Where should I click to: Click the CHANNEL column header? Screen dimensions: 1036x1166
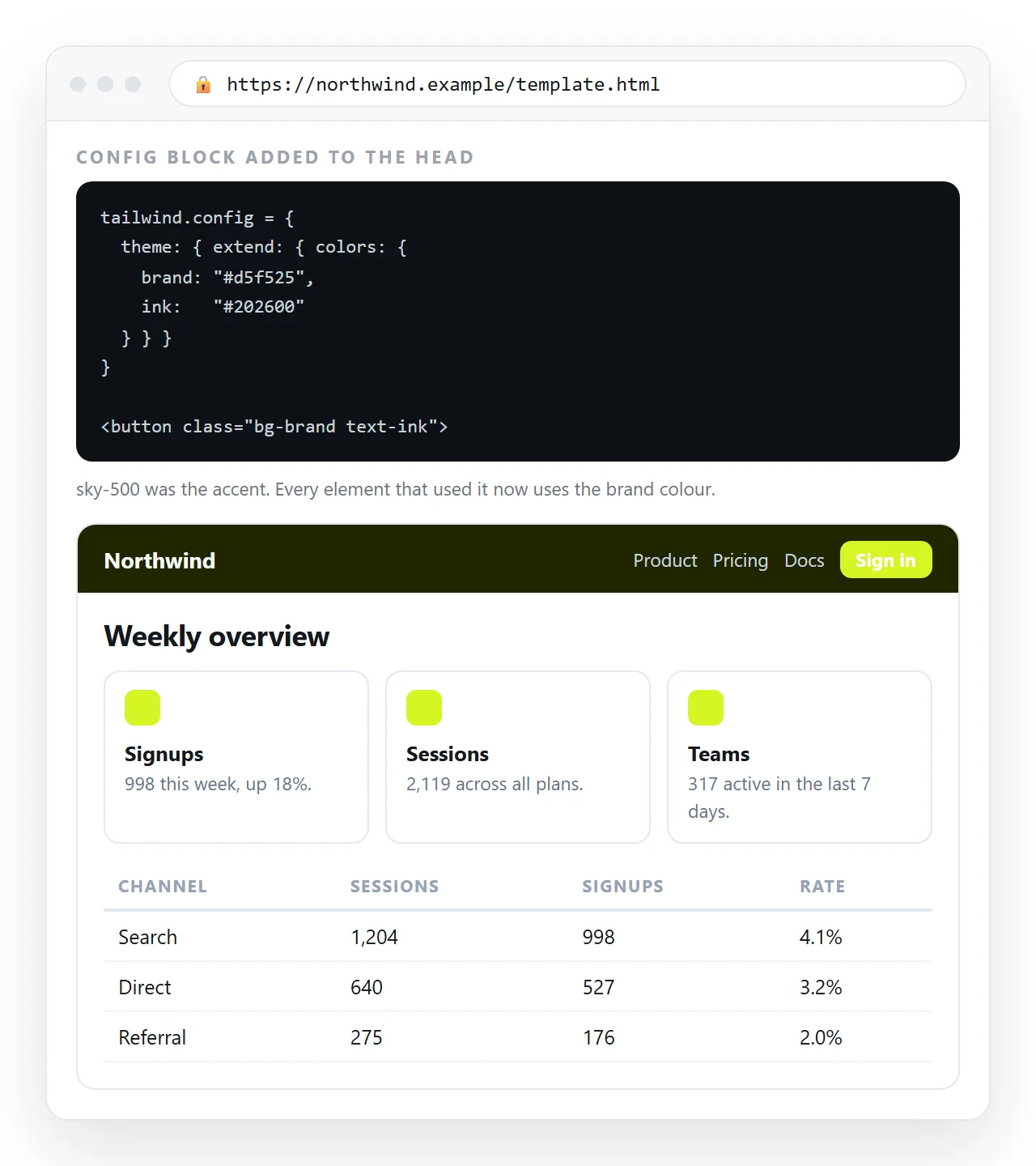(163, 887)
